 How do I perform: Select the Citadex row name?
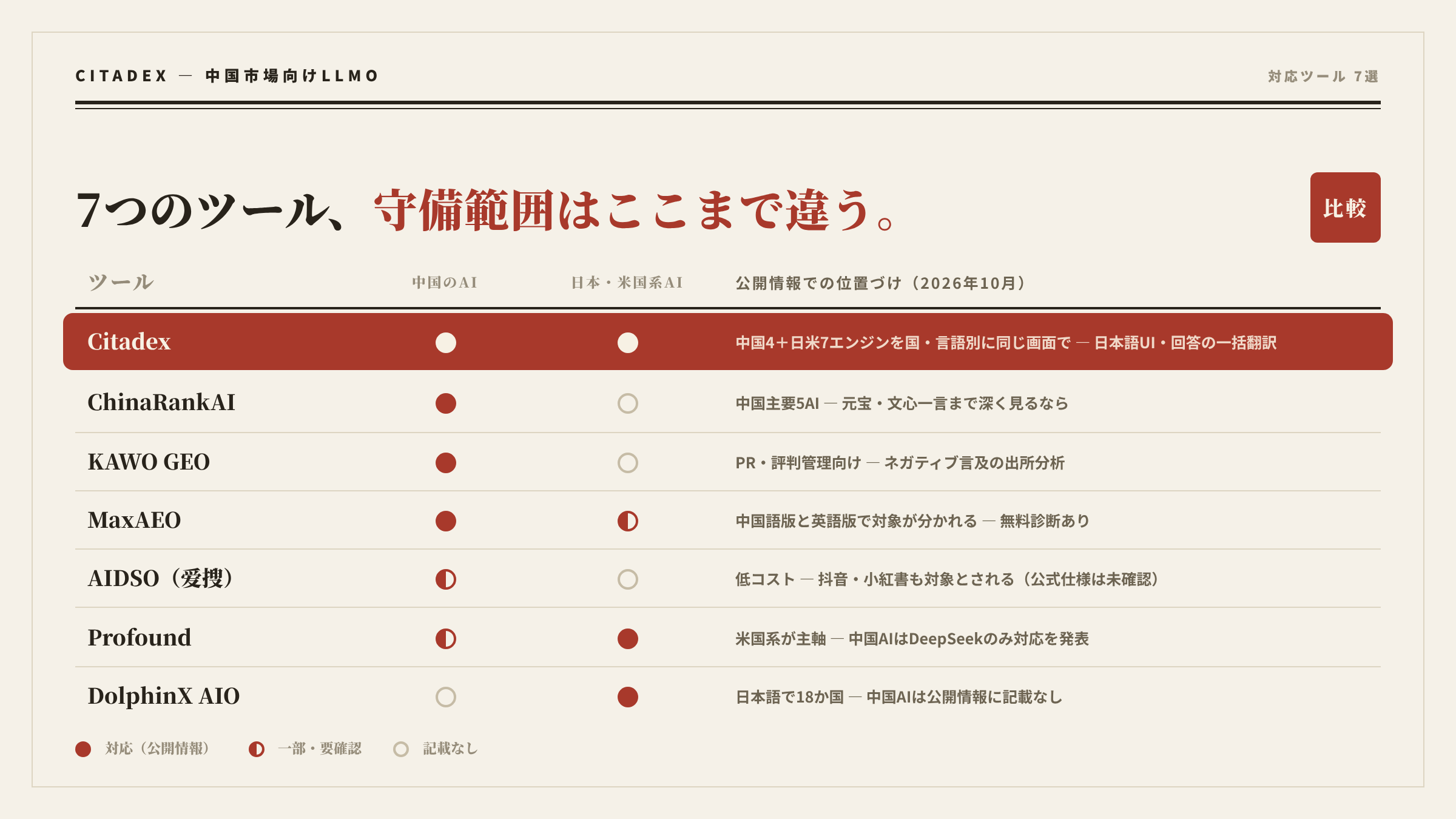click(x=129, y=342)
